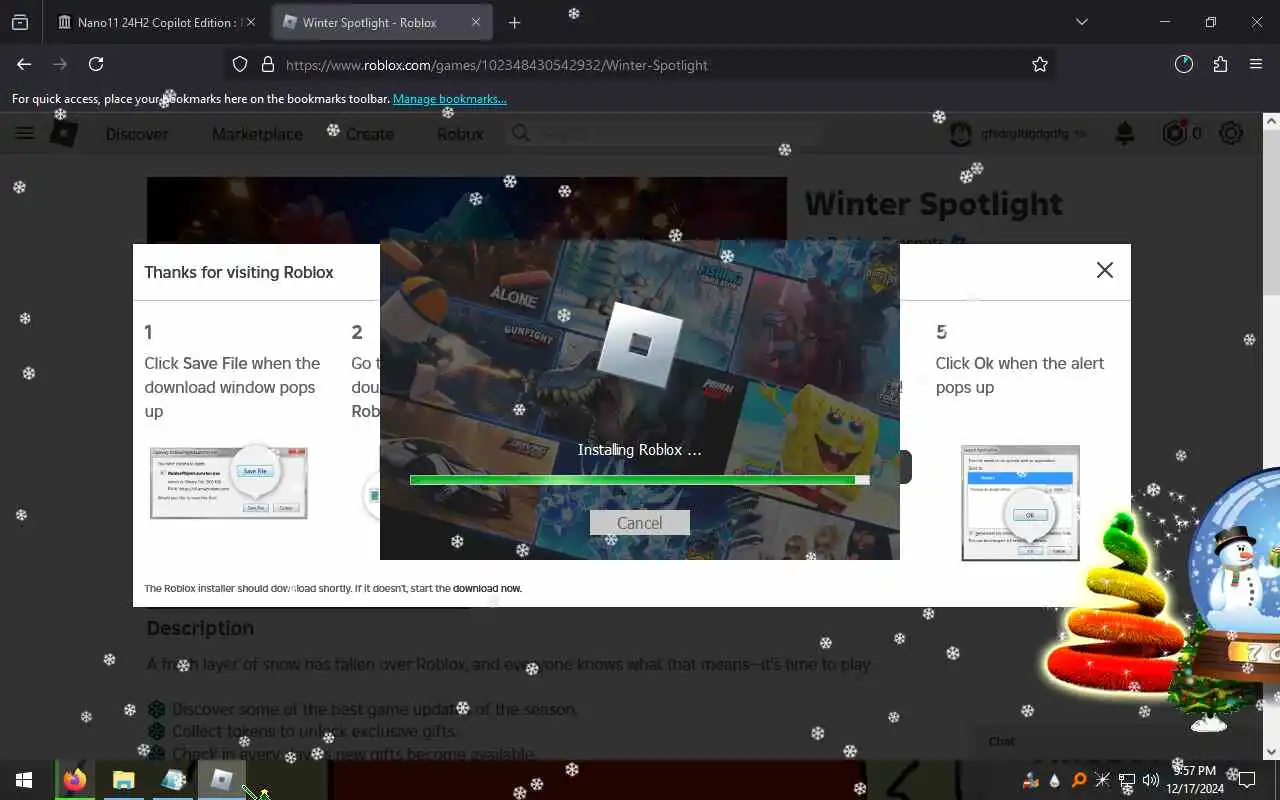1280x800 pixels.
Task: Open the Windows Start menu
Action: (x=24, y=779)
